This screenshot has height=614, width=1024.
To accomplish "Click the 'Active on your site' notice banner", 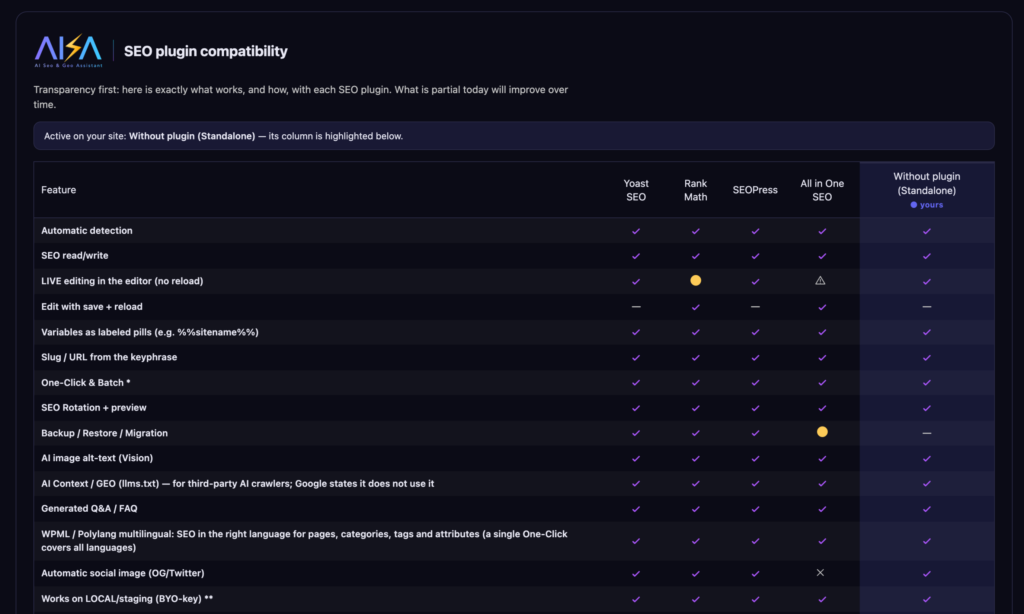I will point(514,136).
